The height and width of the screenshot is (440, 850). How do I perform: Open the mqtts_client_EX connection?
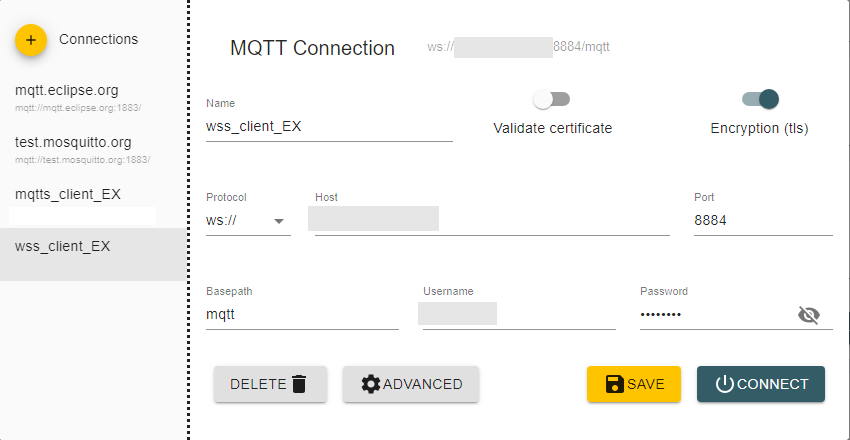click(68, 194)
